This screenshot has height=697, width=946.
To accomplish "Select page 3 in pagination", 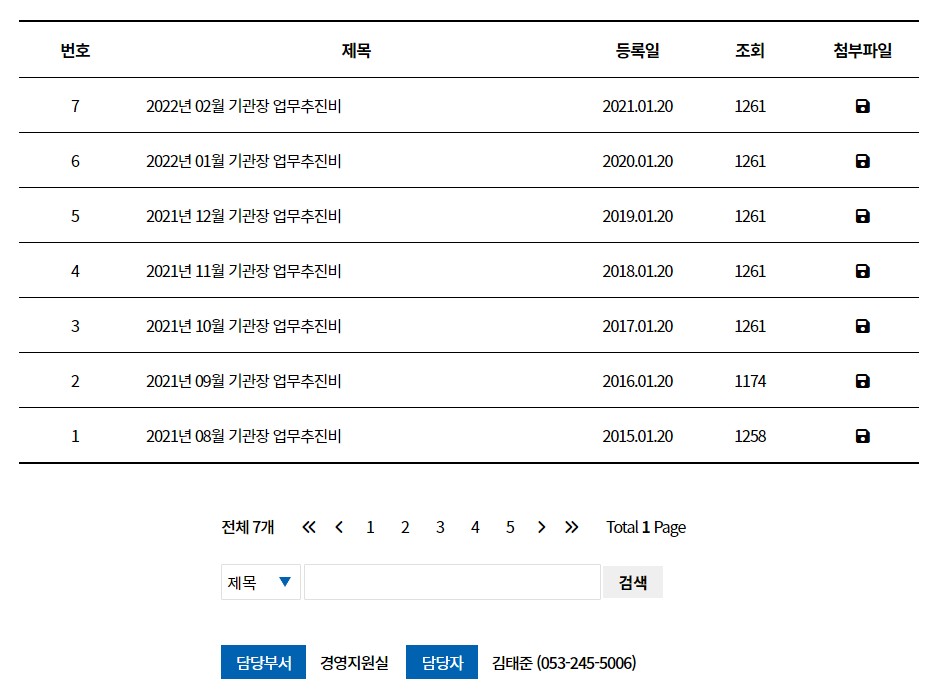I will point(440,527).
